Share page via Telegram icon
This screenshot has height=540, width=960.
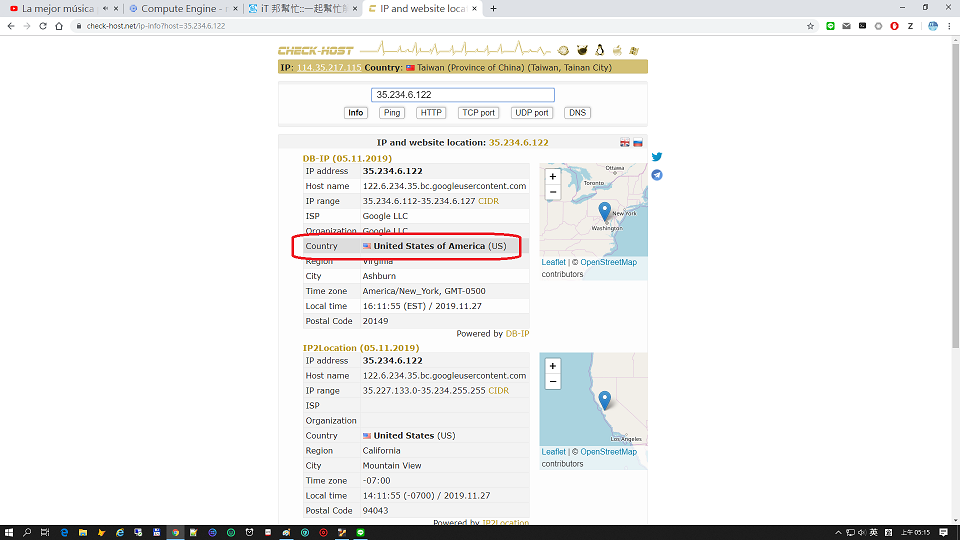(x=656, y=175)
